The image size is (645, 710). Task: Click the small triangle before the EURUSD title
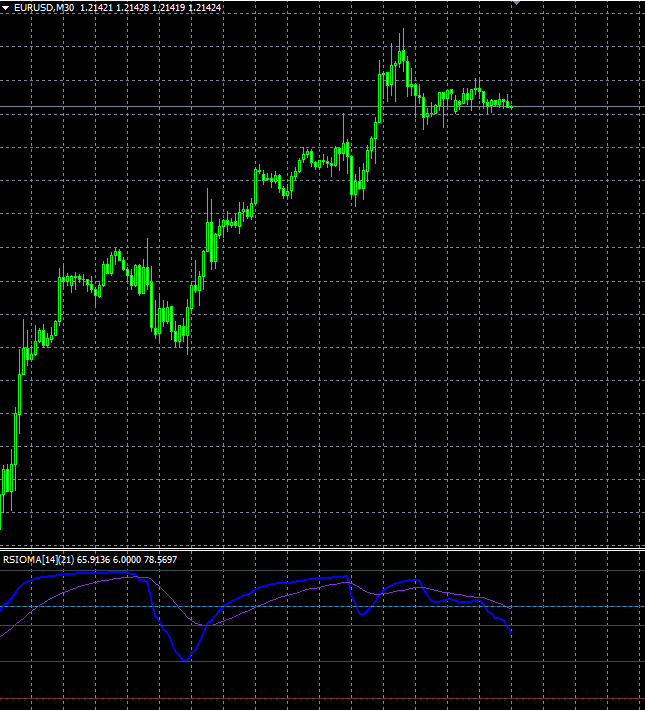click(x=7, y=7)
